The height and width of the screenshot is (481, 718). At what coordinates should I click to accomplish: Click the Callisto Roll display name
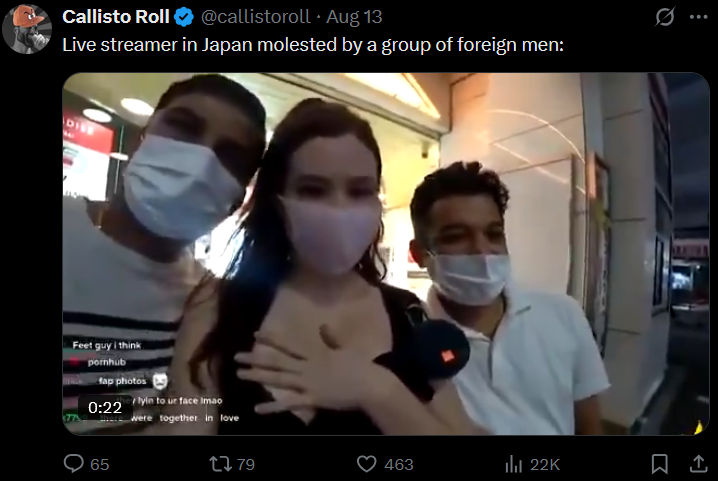click(x=116, y=17)
